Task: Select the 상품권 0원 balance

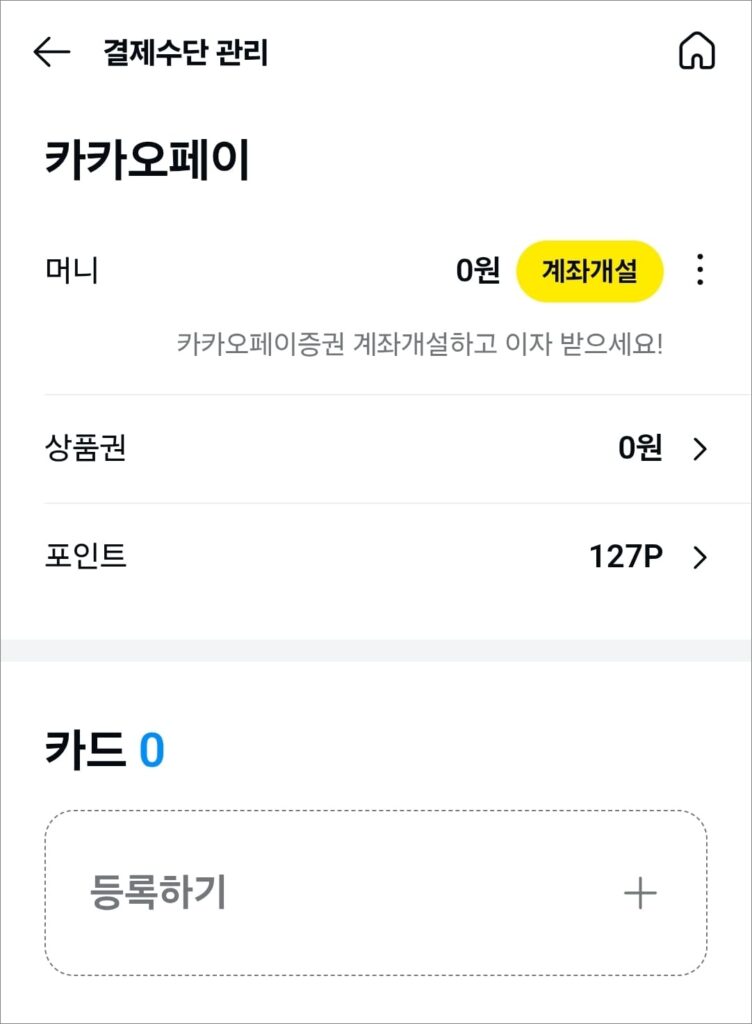Action: click(640, 448)
